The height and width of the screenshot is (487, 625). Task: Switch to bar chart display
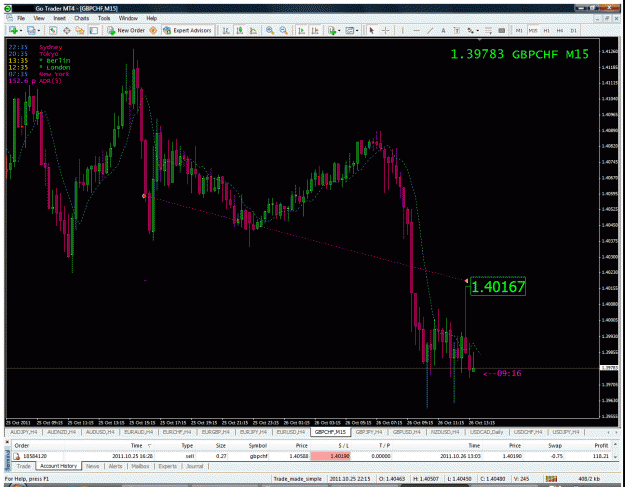226,30
